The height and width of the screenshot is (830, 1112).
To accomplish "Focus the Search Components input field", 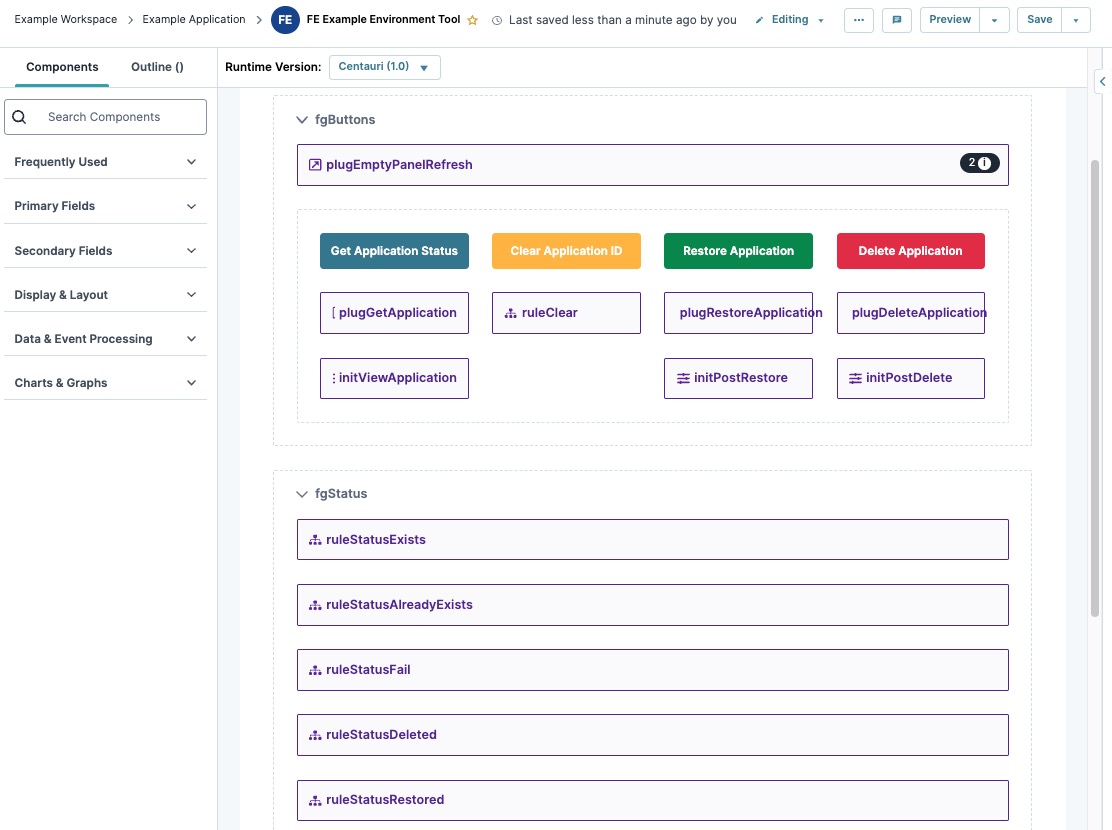I will click(105, 117).
